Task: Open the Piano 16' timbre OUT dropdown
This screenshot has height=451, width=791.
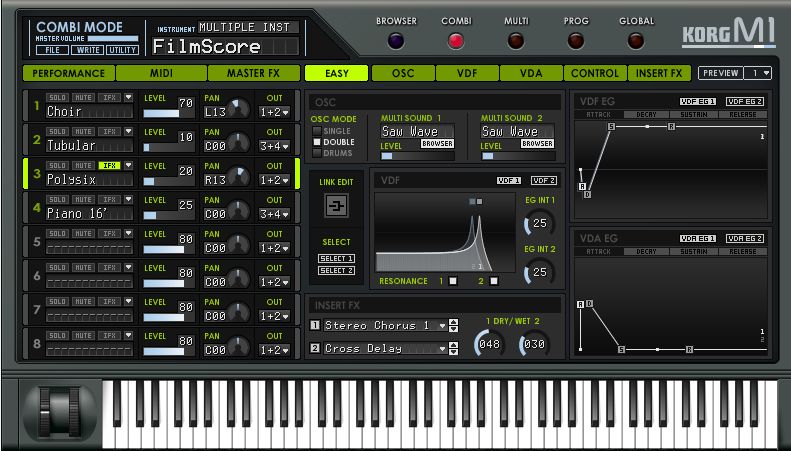Action: (274, 214)
